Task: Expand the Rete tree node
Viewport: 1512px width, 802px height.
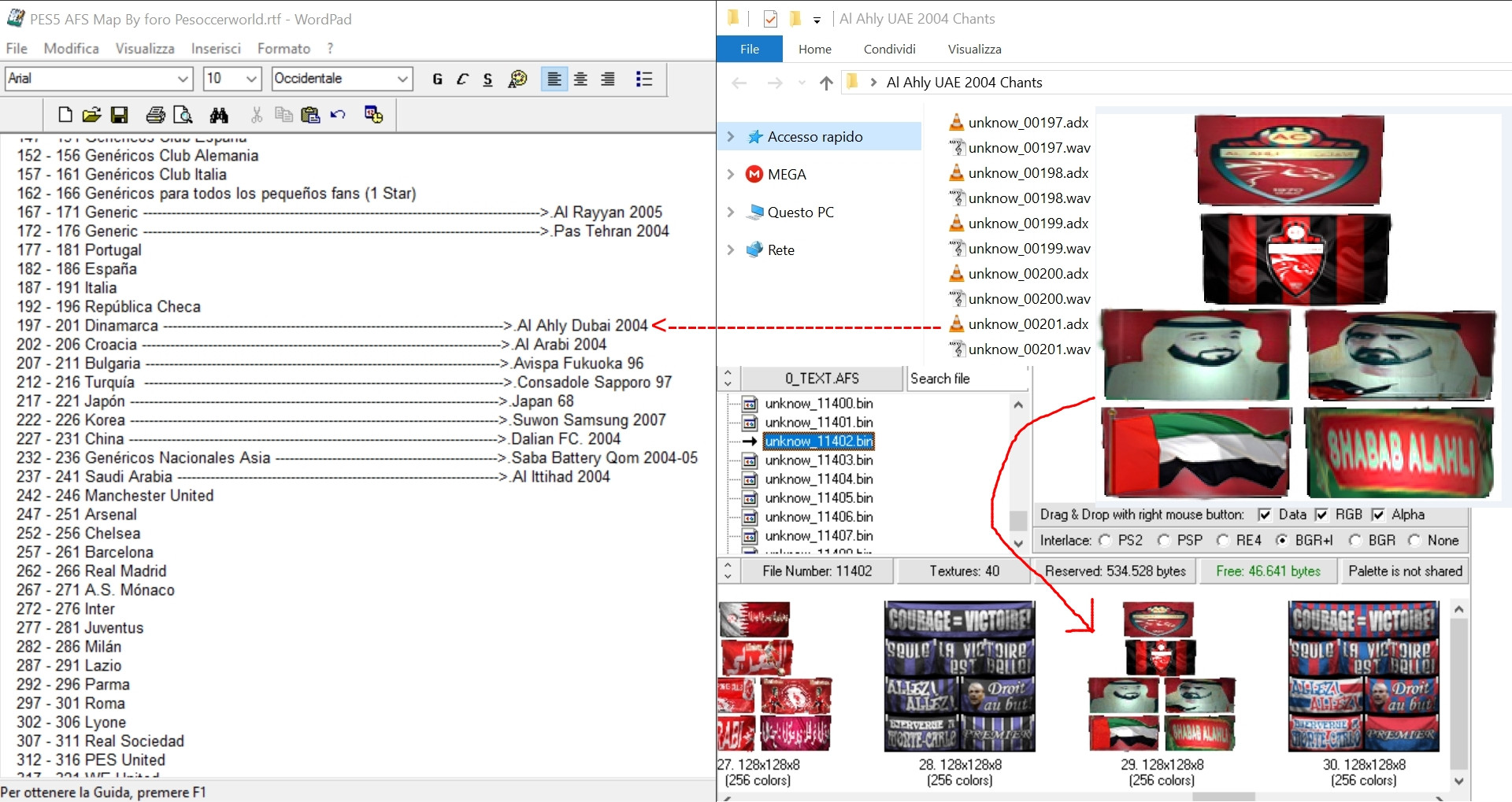Action: (730, 249)
